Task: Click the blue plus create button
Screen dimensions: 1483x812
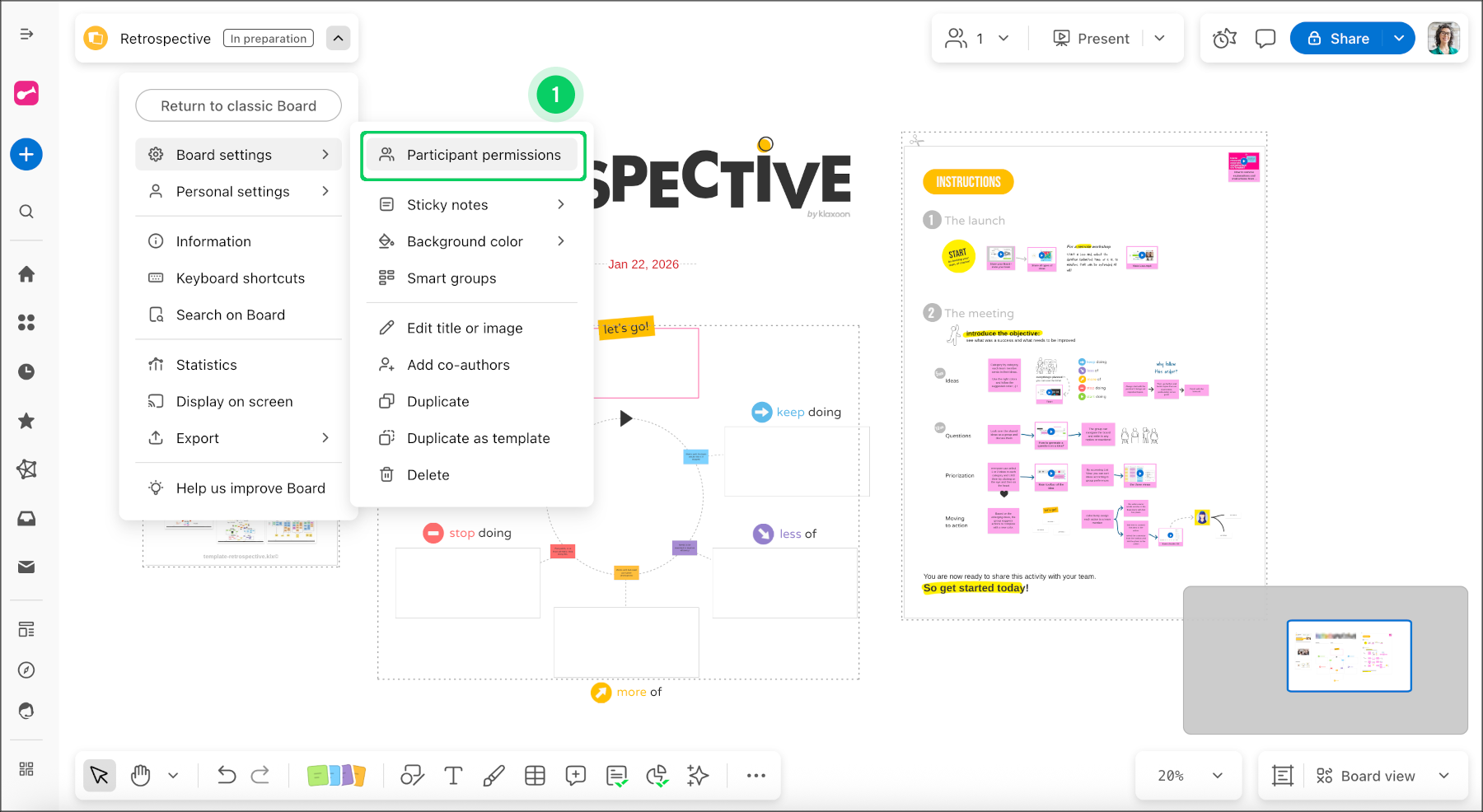Action: pos(26,155)
